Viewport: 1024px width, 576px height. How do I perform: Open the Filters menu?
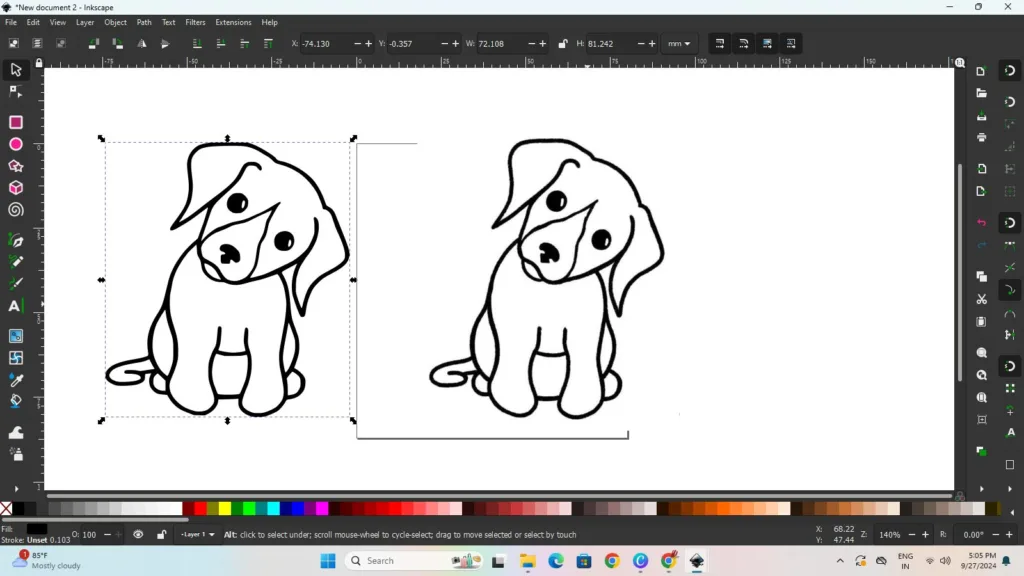tap(195, 22)
